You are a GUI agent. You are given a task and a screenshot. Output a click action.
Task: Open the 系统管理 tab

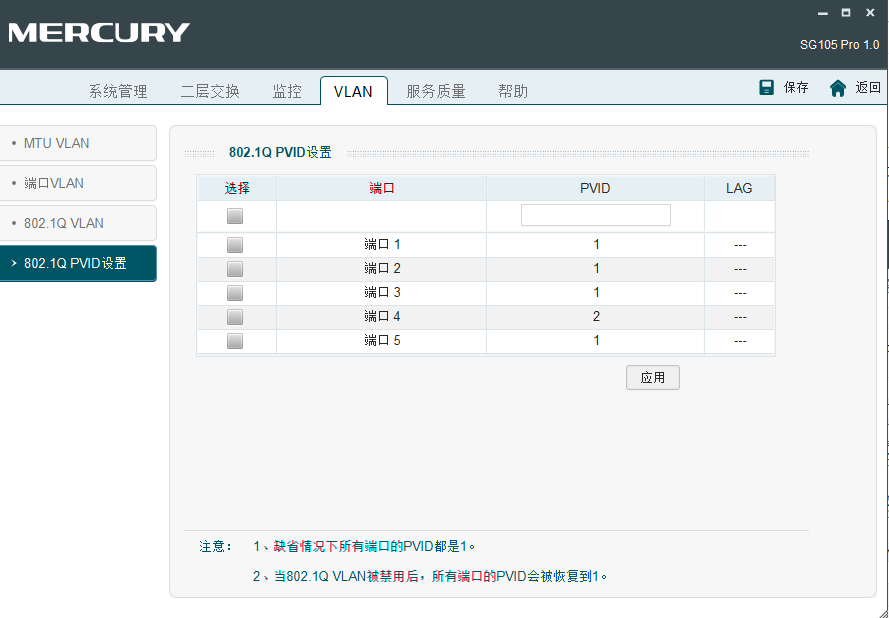pyautogui.click(x=118, y=92)
